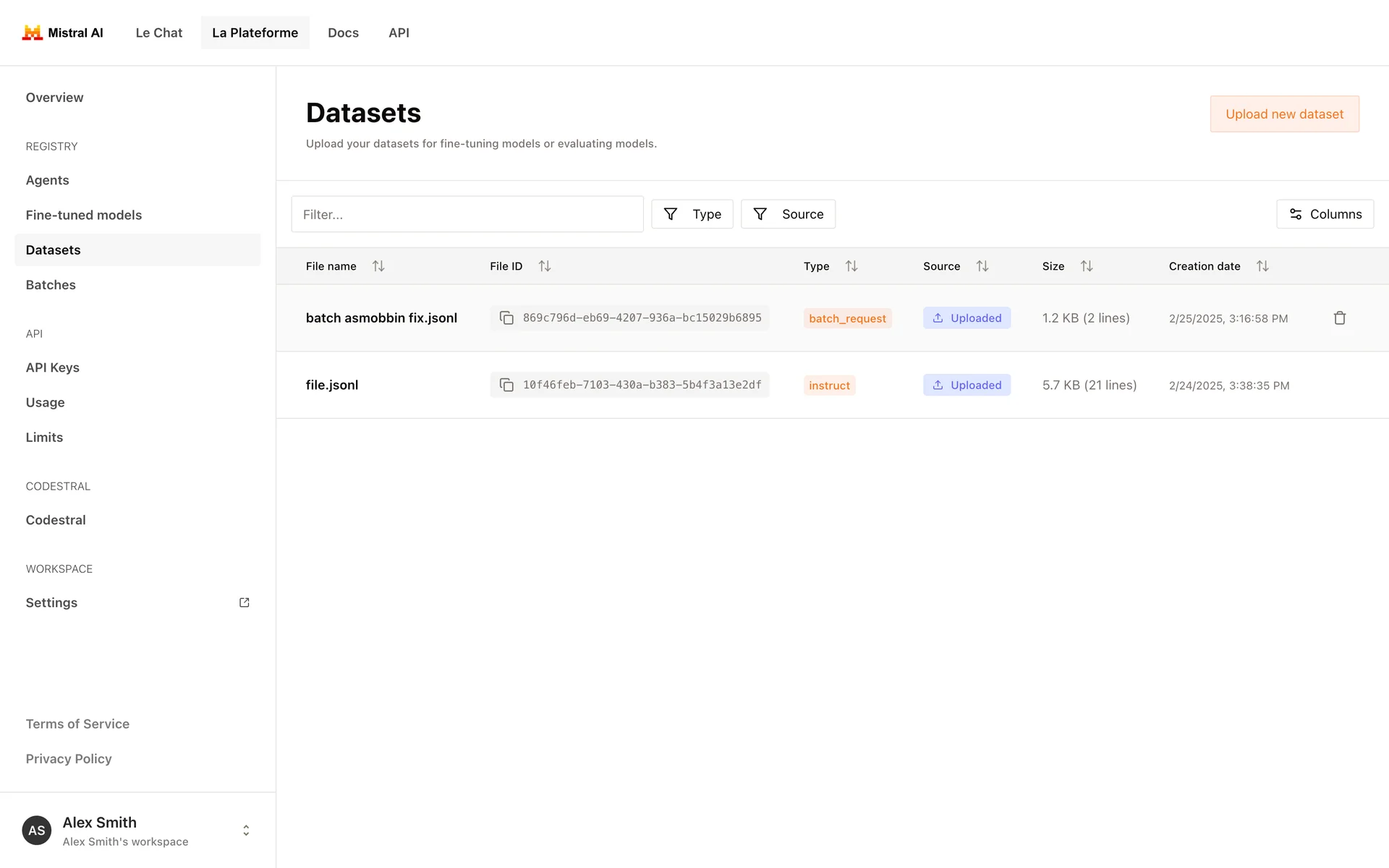Image resolution: width=1389 pixels, height=868 pixels.
Task: Expand the Columns visibility menu
Action: (x=1325, y=214)
